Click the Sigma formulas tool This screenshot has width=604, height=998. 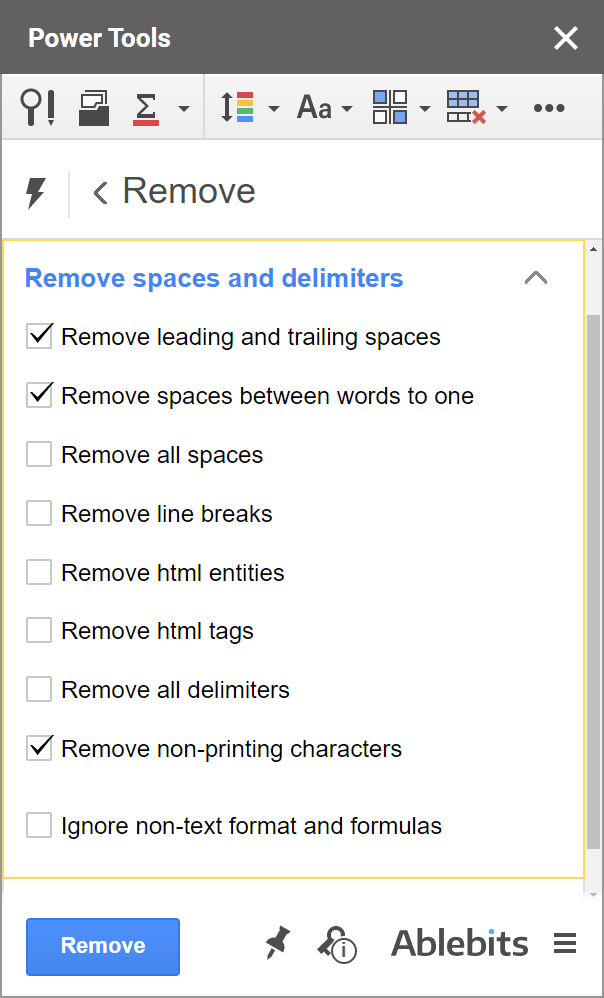[146, 107]
